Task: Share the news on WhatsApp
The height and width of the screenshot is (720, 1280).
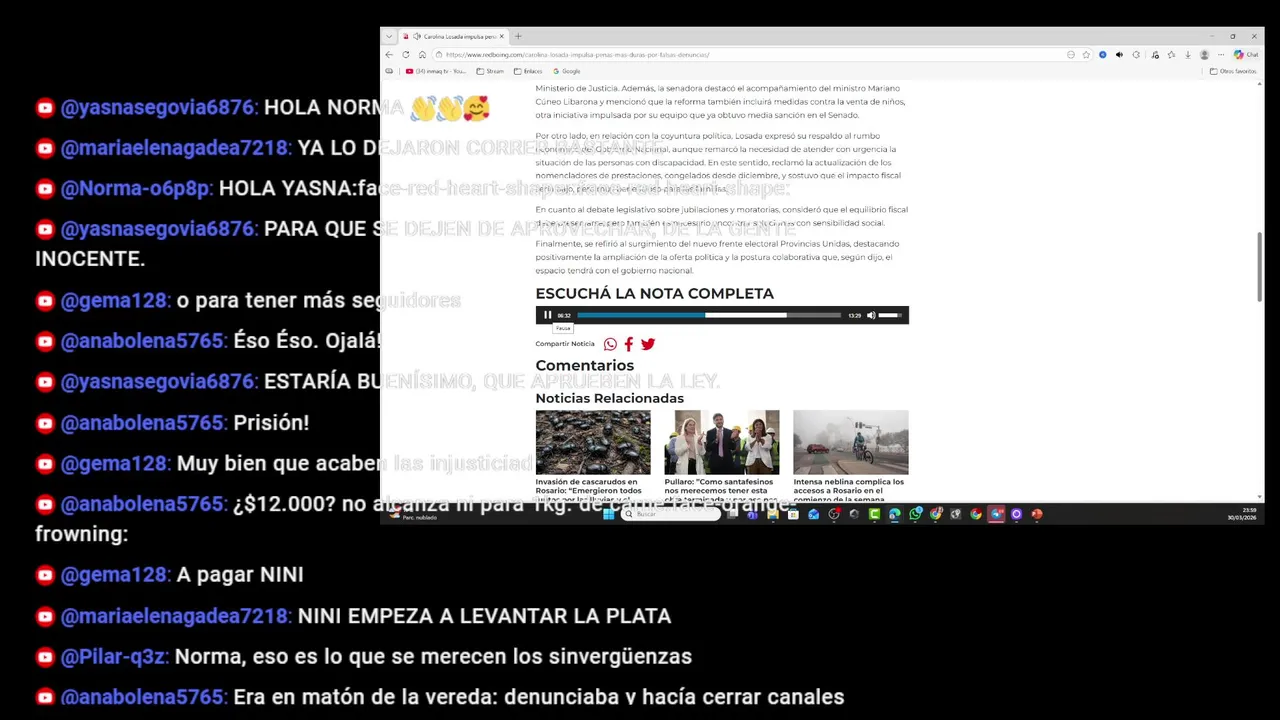Action: pos(610,344)
